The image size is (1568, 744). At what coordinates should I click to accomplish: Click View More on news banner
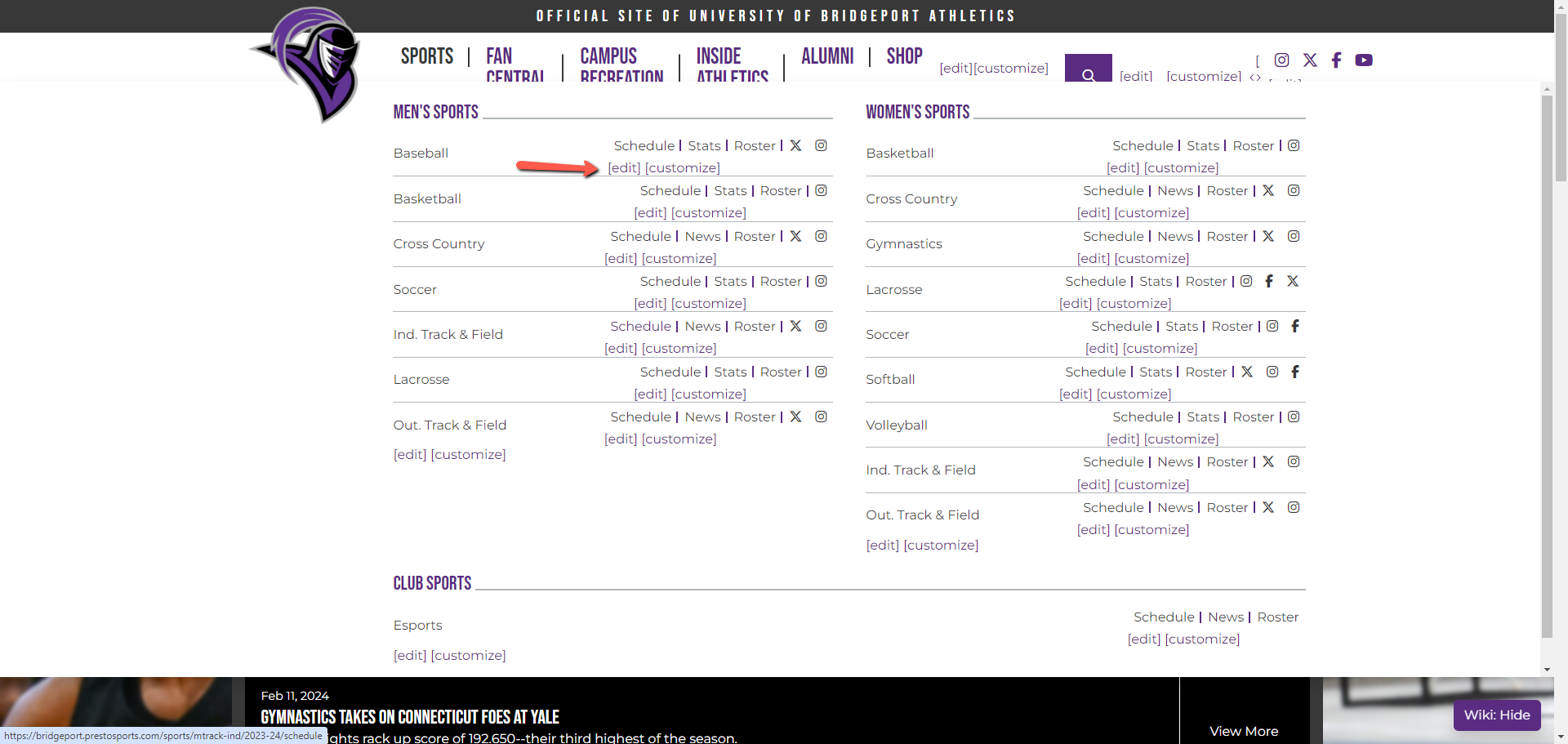click(1244, 731)
